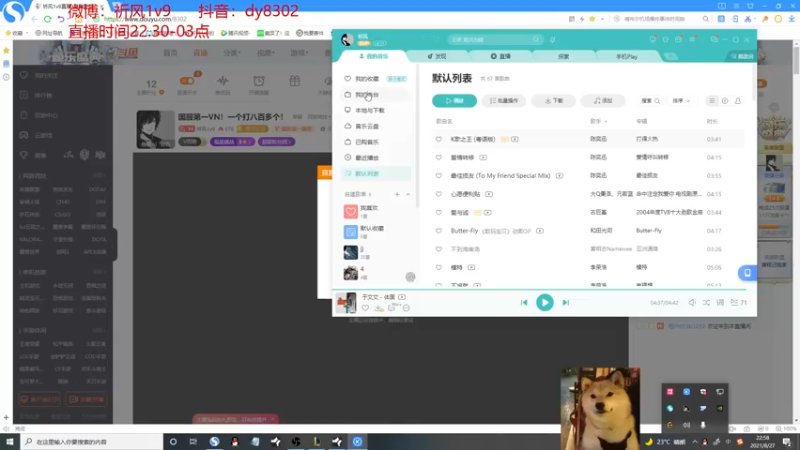Click the floating blue phone button
The width and height of the screenshot is (800, 450).
click(747, 272)
